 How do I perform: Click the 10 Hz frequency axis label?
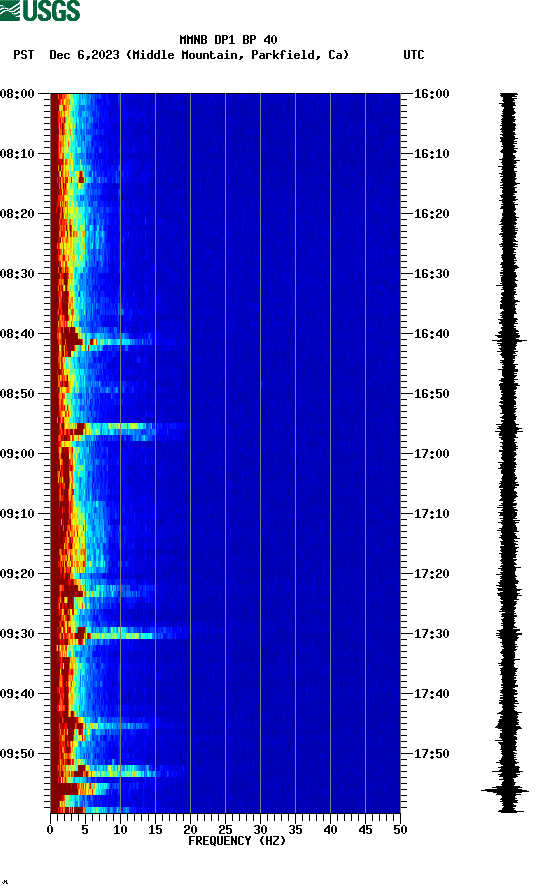coord(120,830)
